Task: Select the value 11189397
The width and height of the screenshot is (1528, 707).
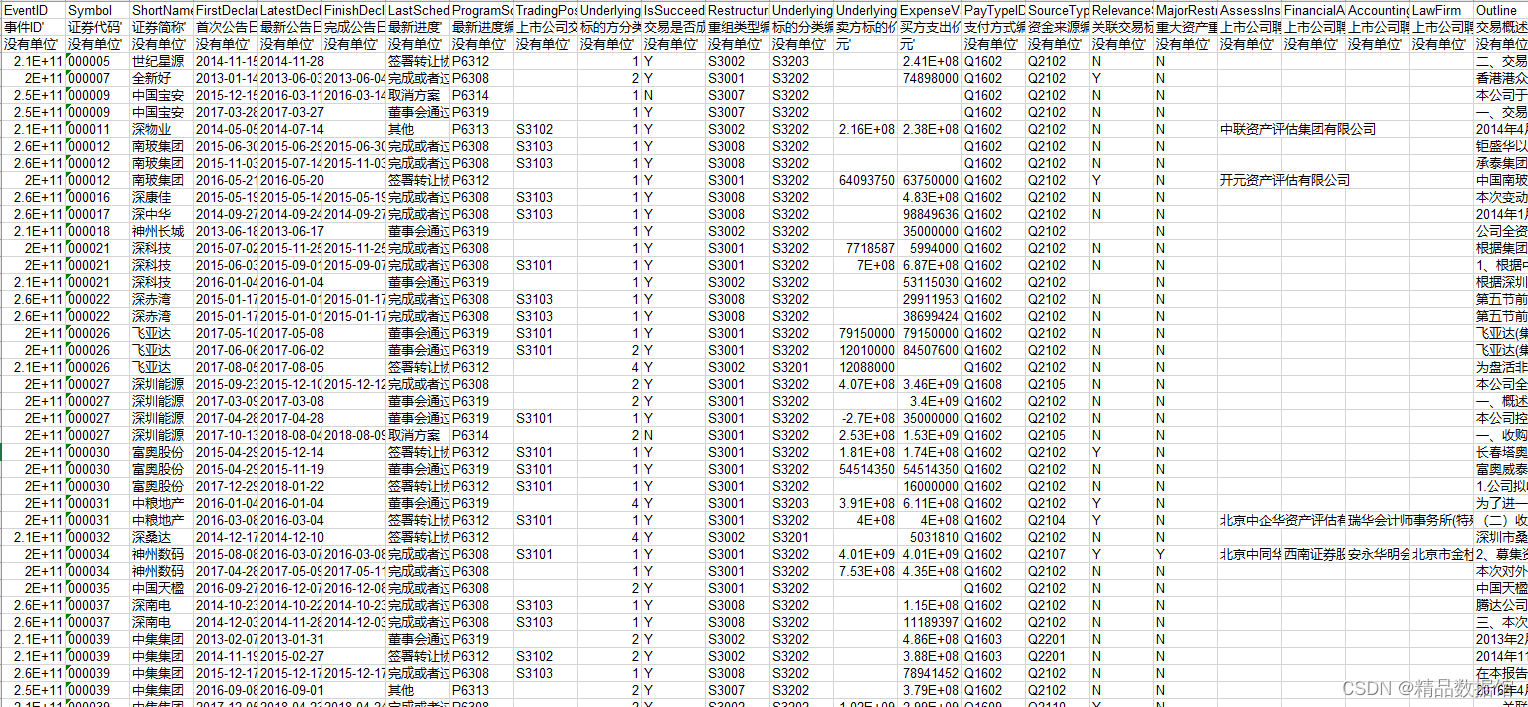Action: [x=929, y=622]
